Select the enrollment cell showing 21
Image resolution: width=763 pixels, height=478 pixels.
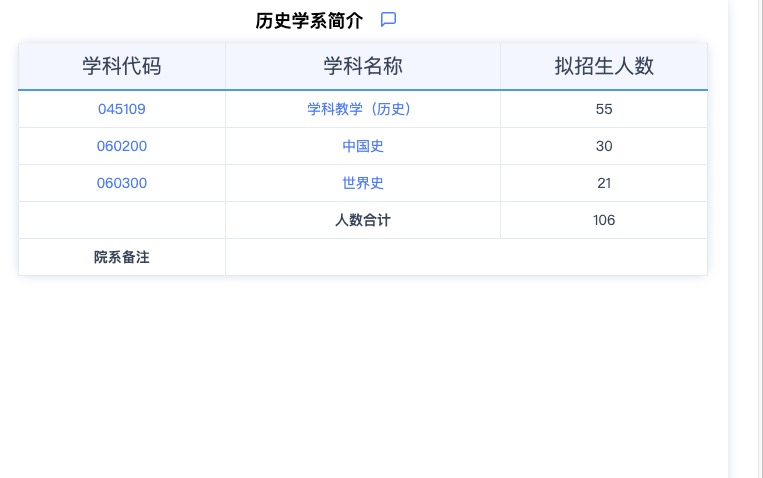tap(604, 183)
